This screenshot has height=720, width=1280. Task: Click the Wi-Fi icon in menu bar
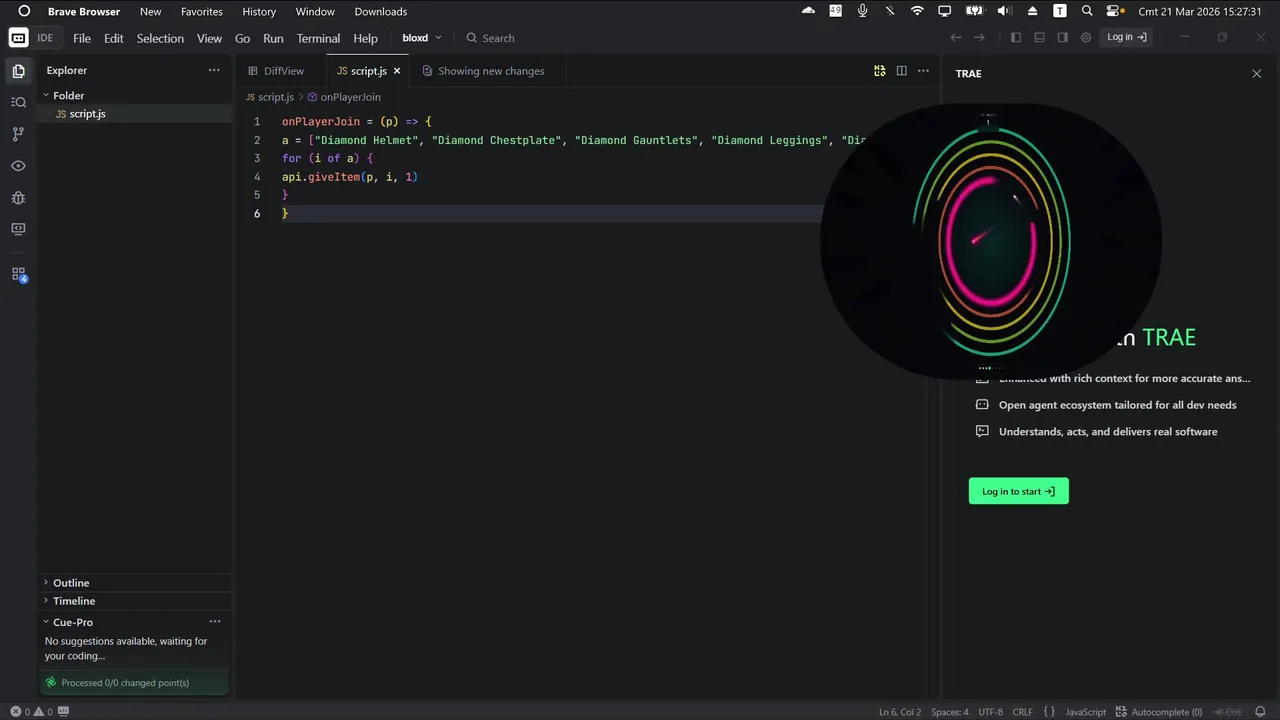point(917,11)
